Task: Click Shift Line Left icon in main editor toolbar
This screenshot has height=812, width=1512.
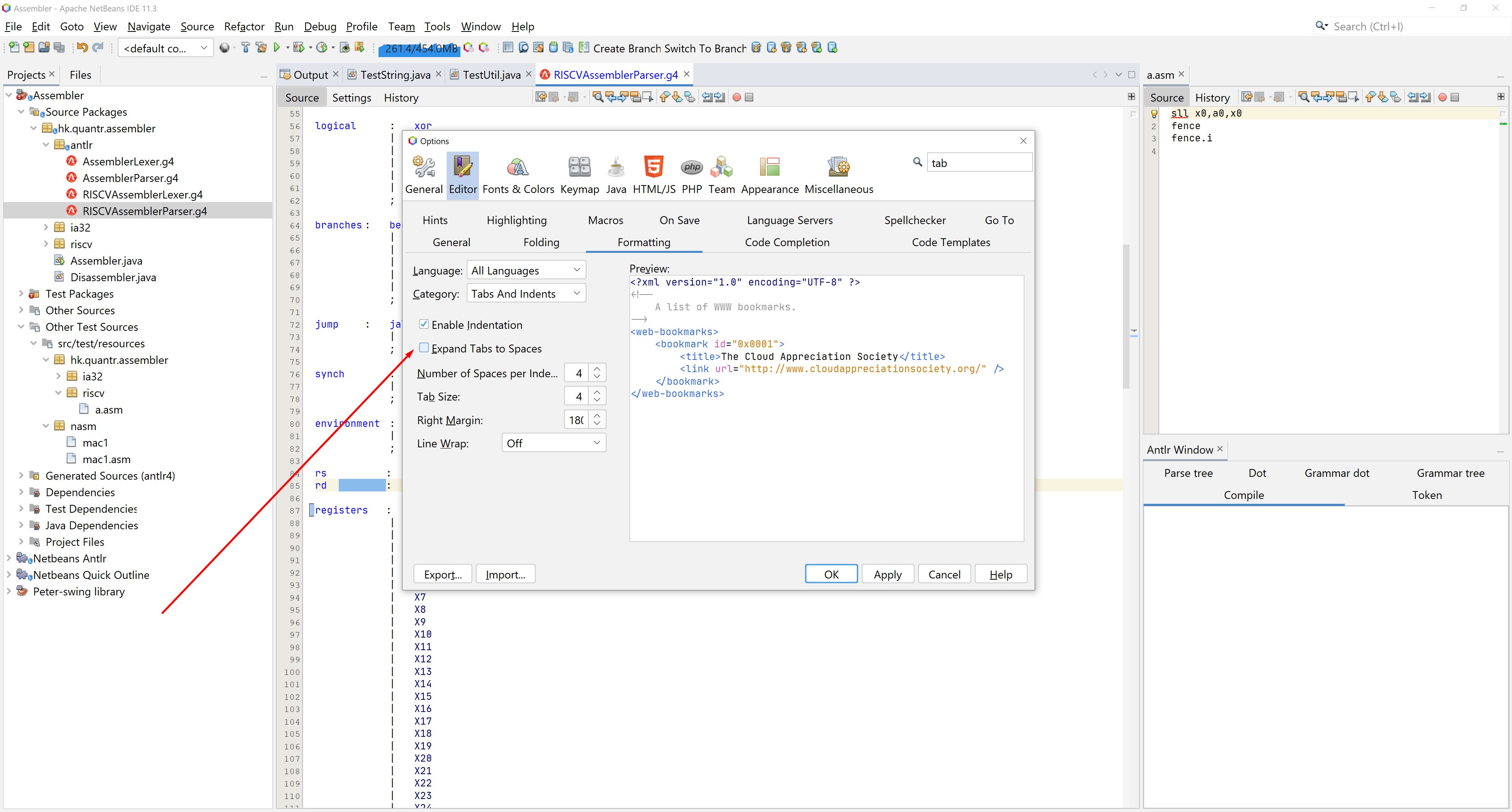Action: click(707, 97)
